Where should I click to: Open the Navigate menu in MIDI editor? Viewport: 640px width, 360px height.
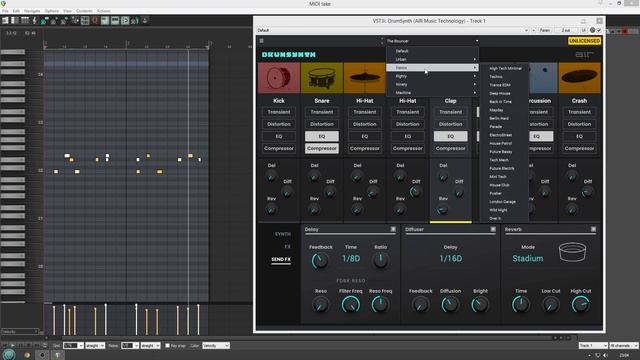(x=32, y=11)
